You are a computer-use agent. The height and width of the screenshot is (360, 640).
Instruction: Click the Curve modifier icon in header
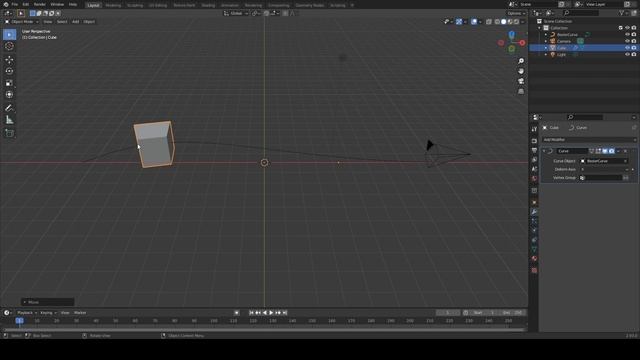(x=551, y=151)
